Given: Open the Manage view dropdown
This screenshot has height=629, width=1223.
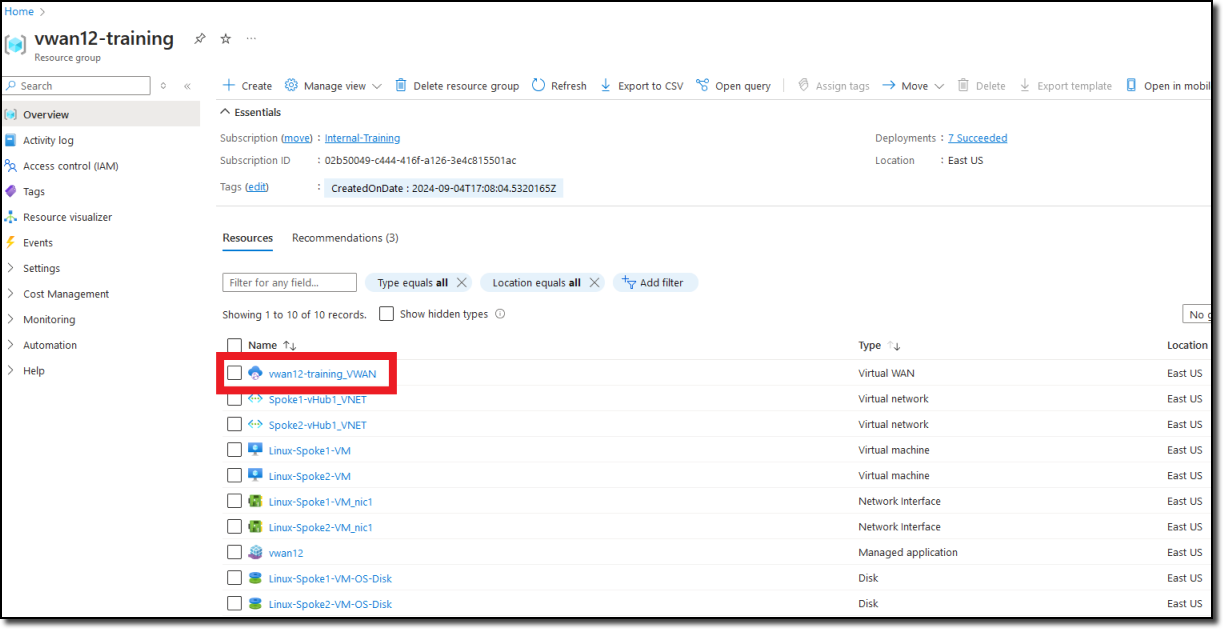Looking at the screenshot, I should click(x=333, y=86).
